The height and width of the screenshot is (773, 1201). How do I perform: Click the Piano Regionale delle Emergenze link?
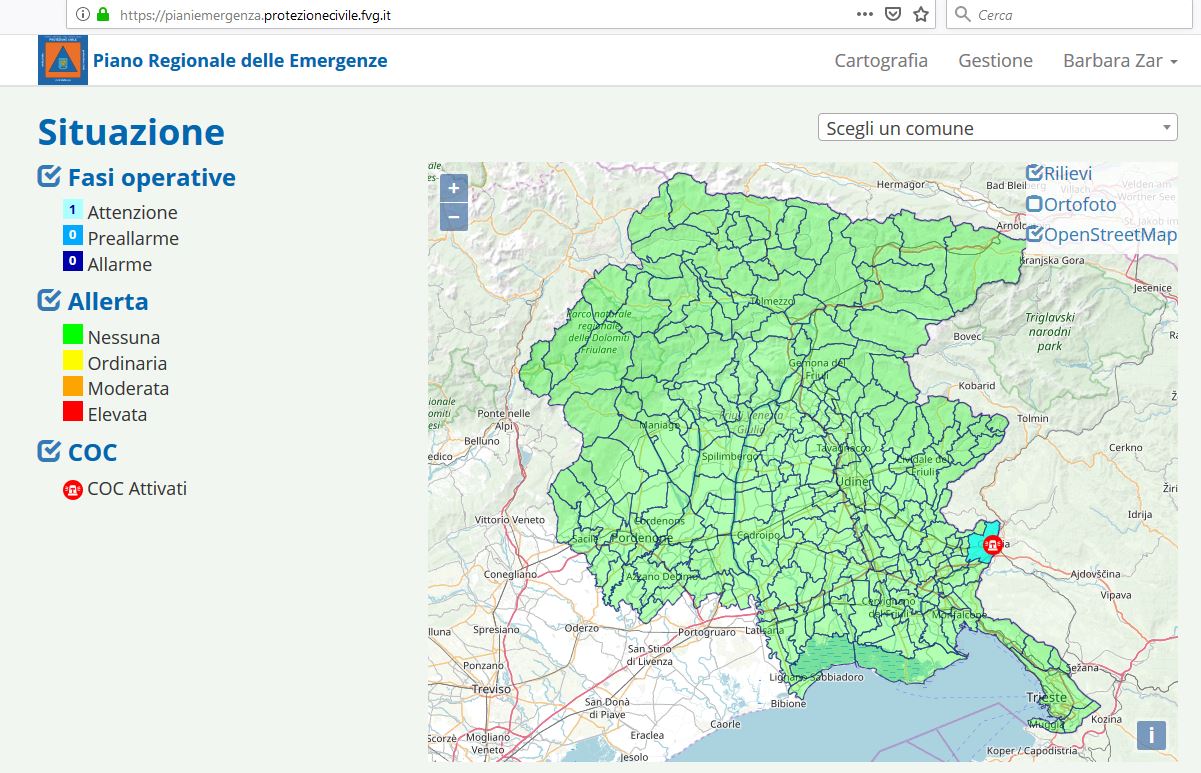pyautogui.click(x=240, y=61)
